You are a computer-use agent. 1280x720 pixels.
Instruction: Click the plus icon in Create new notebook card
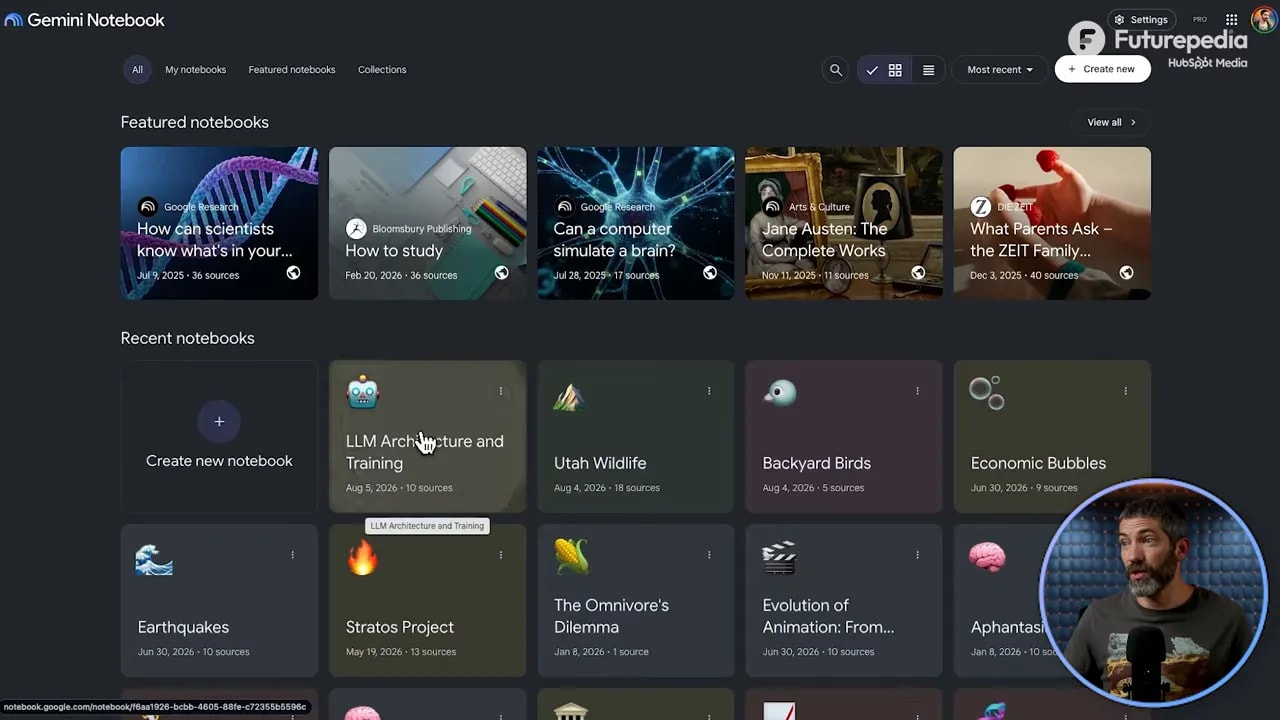tap(219, 421)
